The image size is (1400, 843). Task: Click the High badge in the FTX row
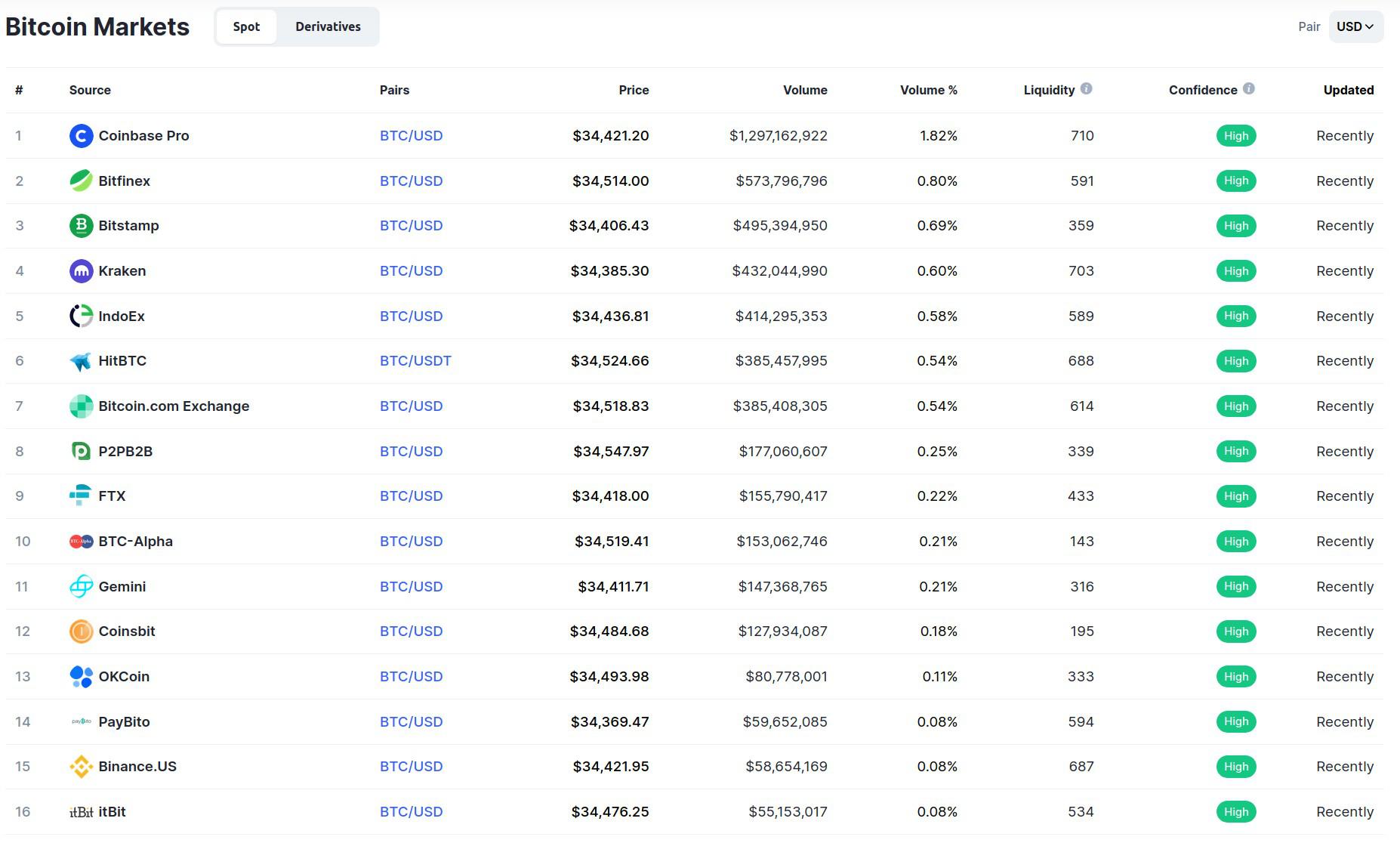point(1236,496)
